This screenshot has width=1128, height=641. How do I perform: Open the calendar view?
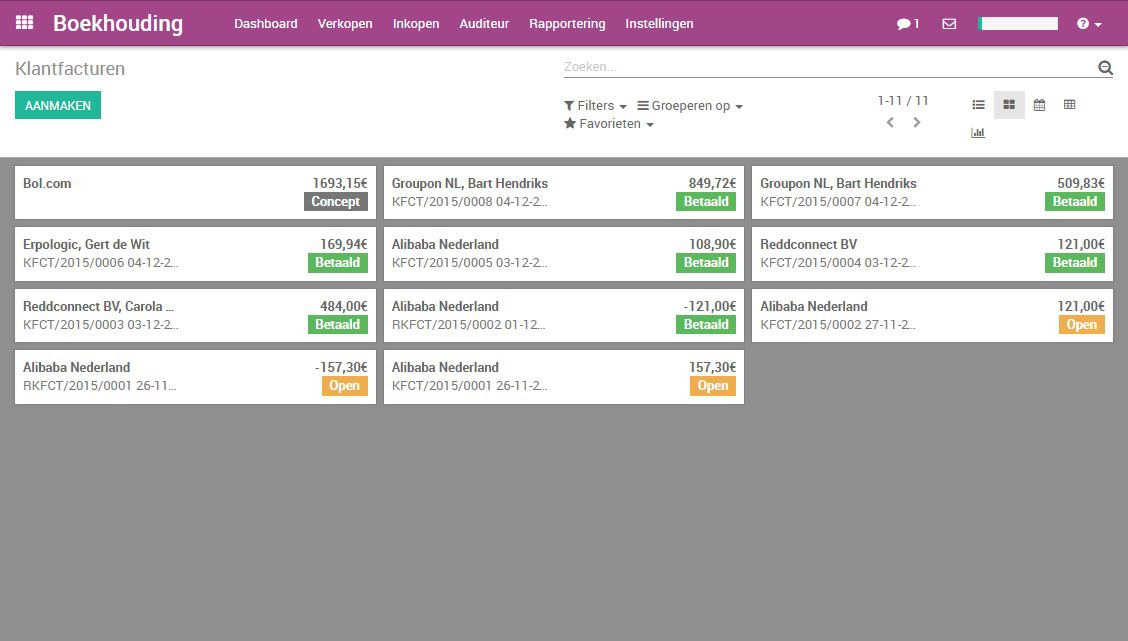(x=1039, y=104)
